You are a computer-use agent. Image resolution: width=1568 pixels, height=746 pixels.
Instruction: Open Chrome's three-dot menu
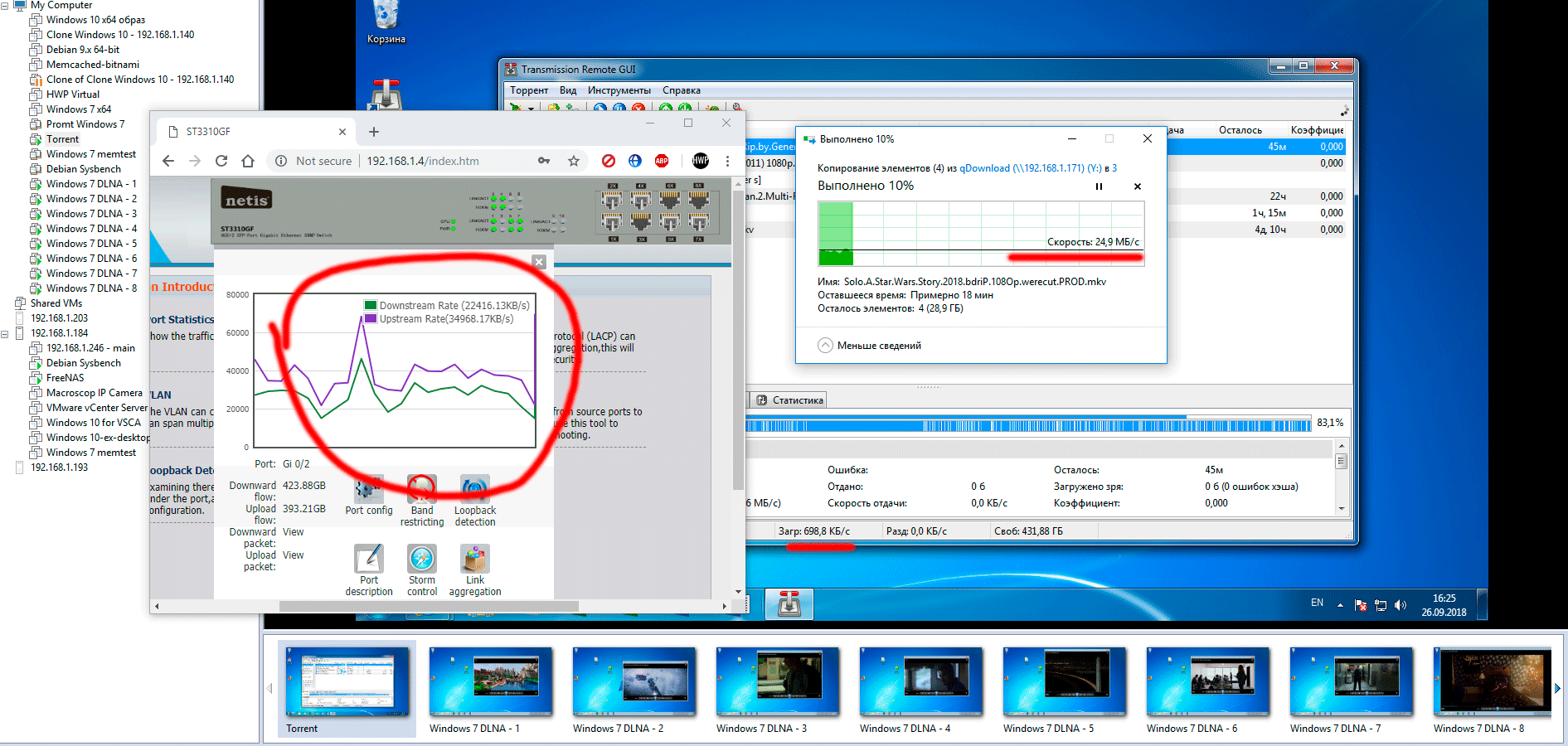(x=727, y=161)
